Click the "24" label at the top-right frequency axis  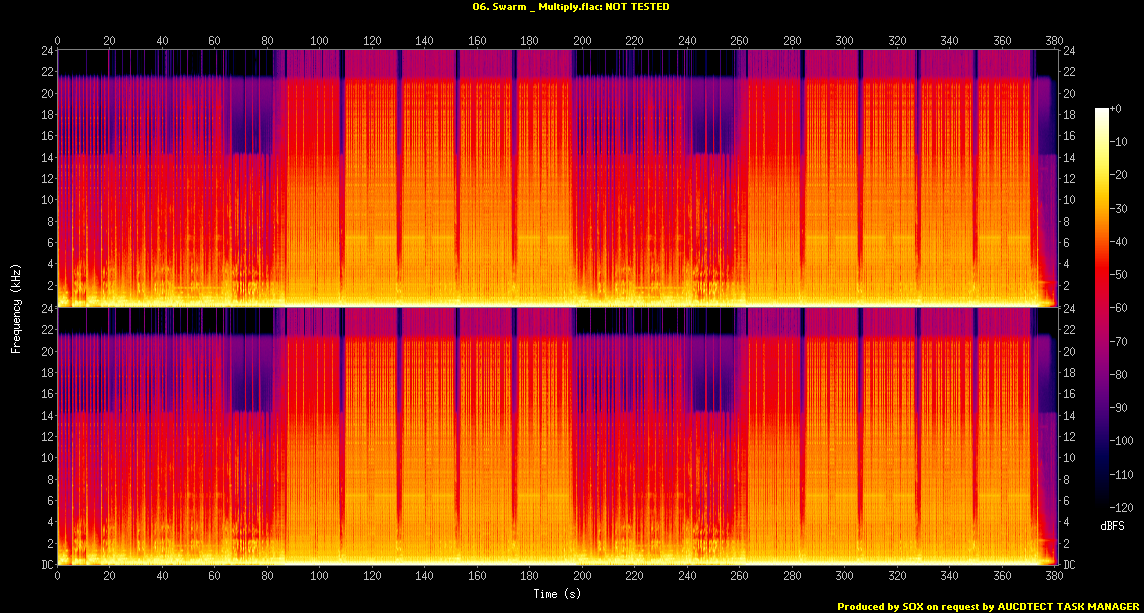point(1069,51)
